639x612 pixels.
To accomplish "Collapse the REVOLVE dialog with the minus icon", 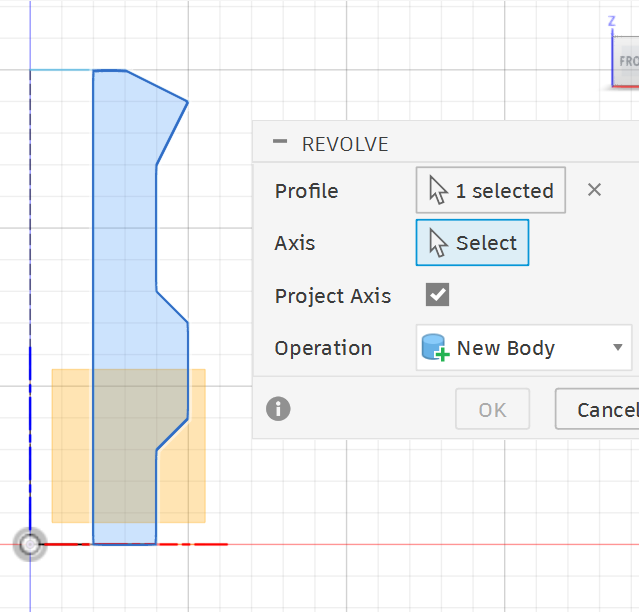I will pyautogui.click(x=280, y=142).
